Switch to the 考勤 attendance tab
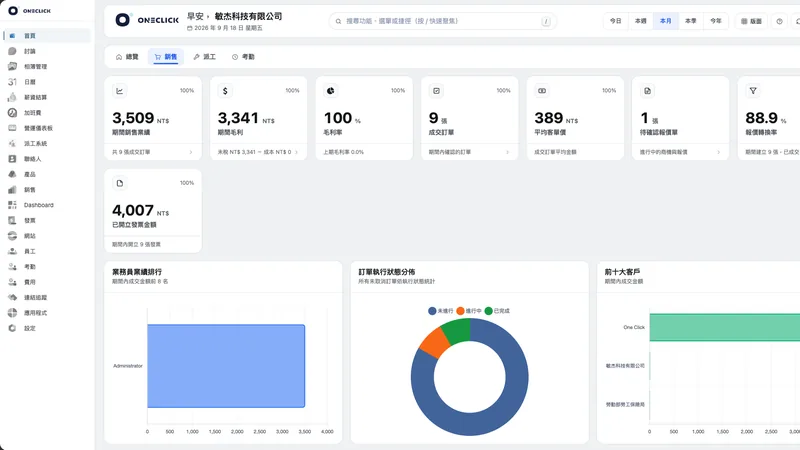The height and width of the screenshot is (450, 800). (x=243, y=57)
